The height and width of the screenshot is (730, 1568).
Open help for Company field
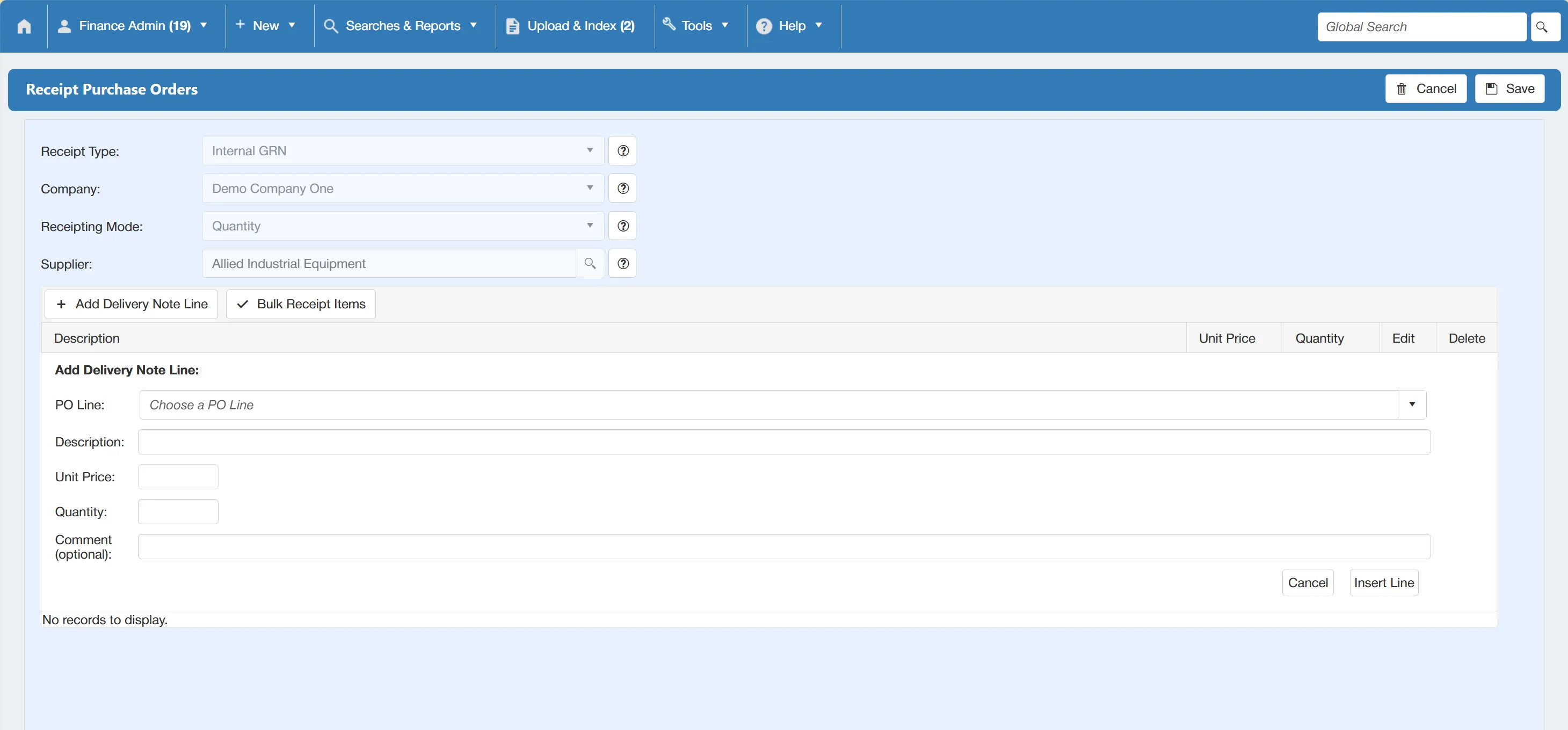pyautogui.click(x=623, y=189)
